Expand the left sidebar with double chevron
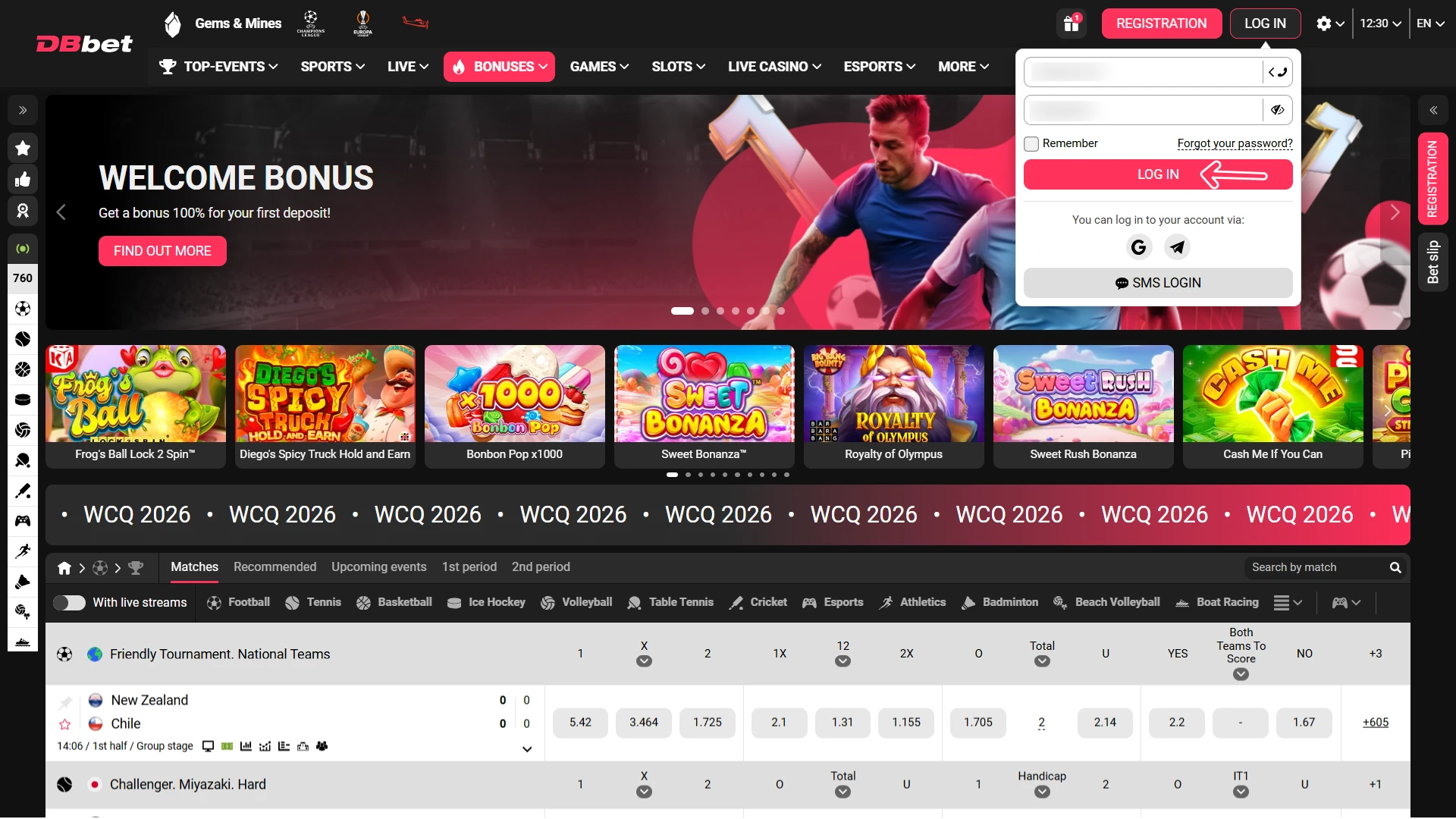 pos(23,111)
